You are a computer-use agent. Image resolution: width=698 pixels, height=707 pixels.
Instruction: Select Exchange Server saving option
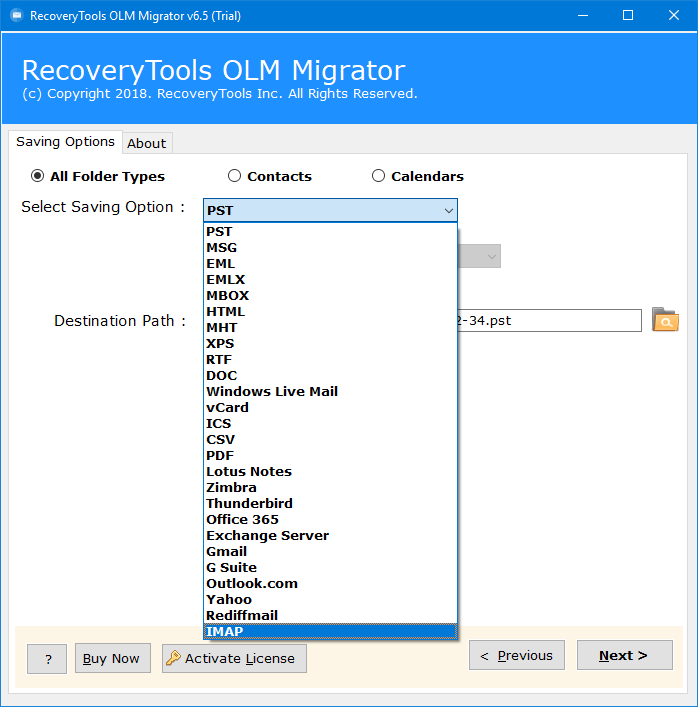tap(331, 536)
